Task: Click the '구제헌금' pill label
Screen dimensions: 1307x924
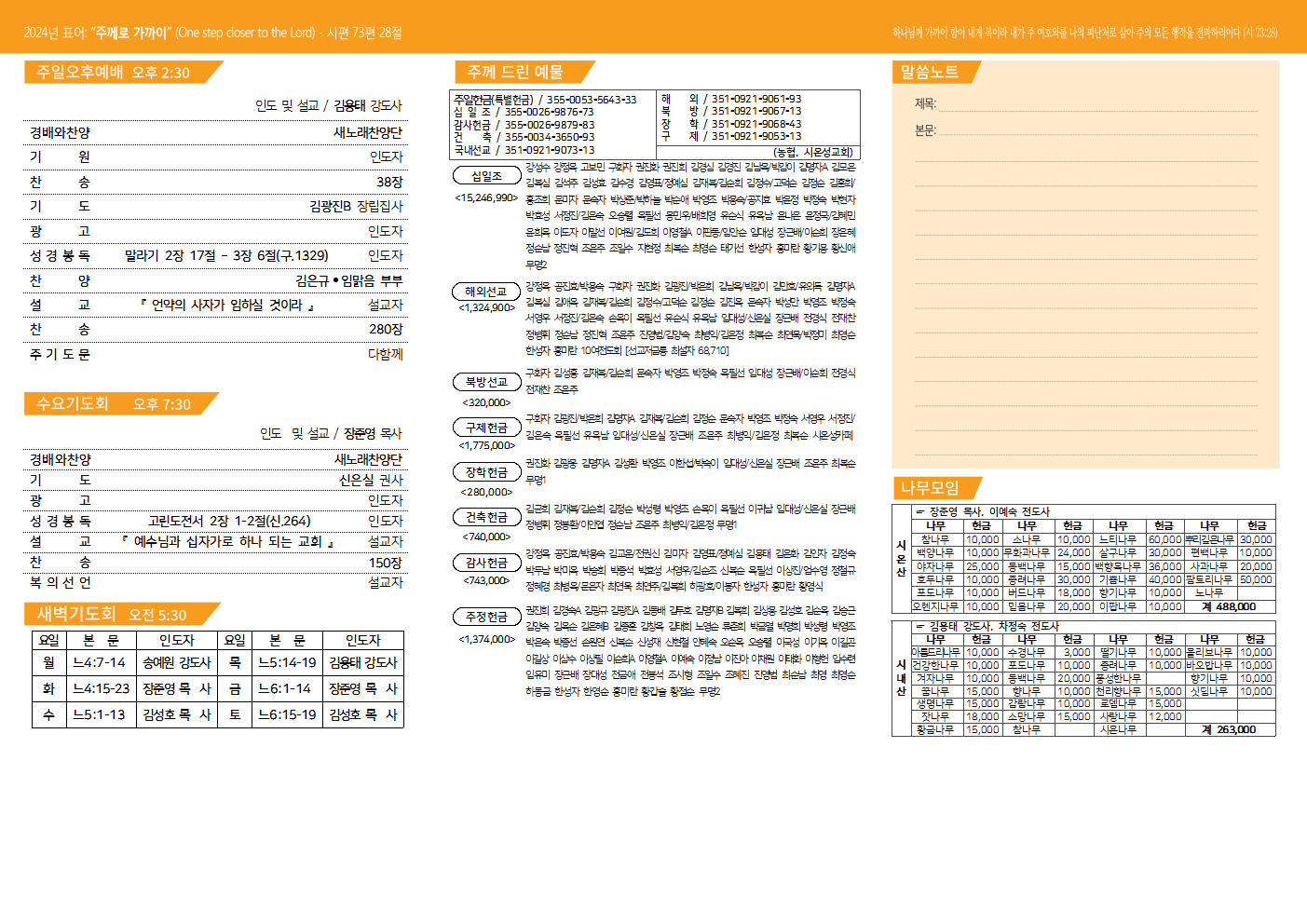Action: (x=486, y=428)
